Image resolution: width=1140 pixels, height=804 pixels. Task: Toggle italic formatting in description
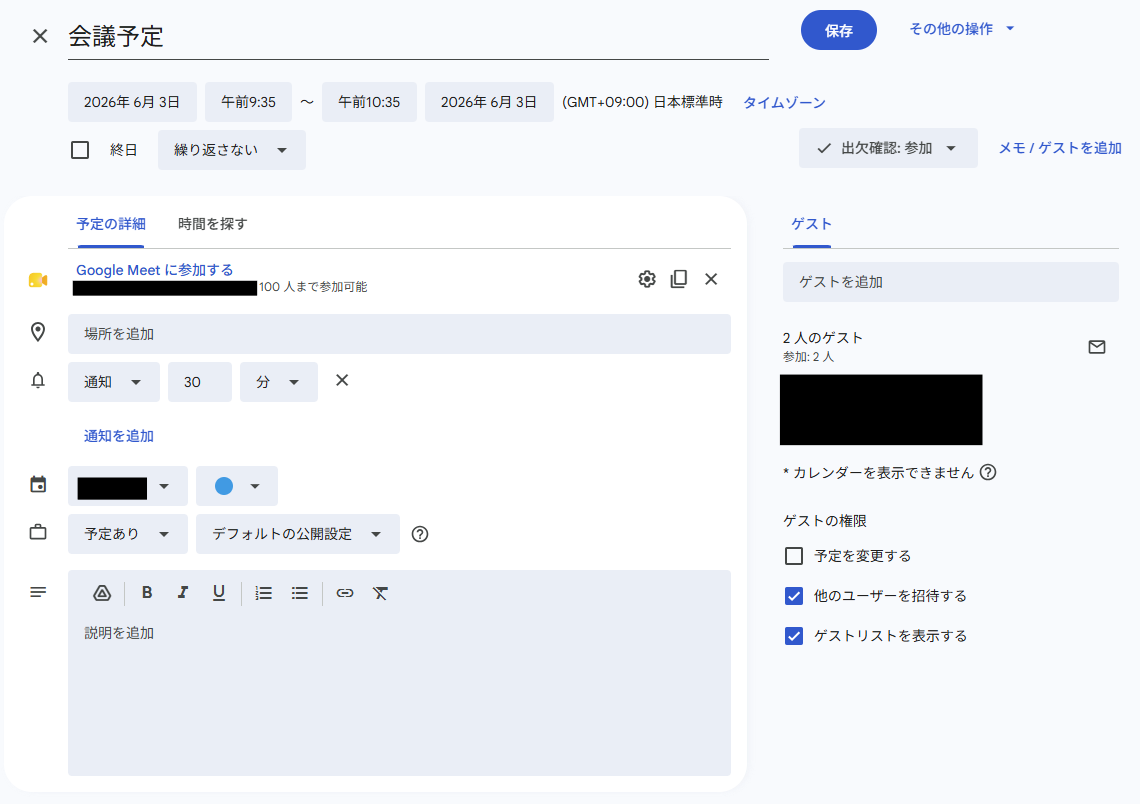click(182, 592)
